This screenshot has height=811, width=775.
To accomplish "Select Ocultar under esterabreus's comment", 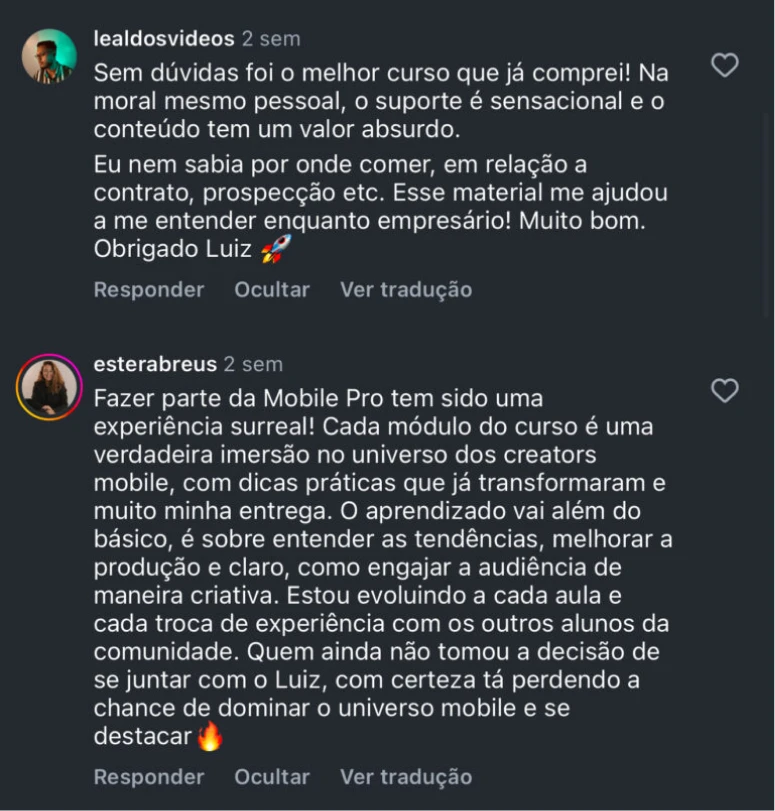I will click(272, 777).
